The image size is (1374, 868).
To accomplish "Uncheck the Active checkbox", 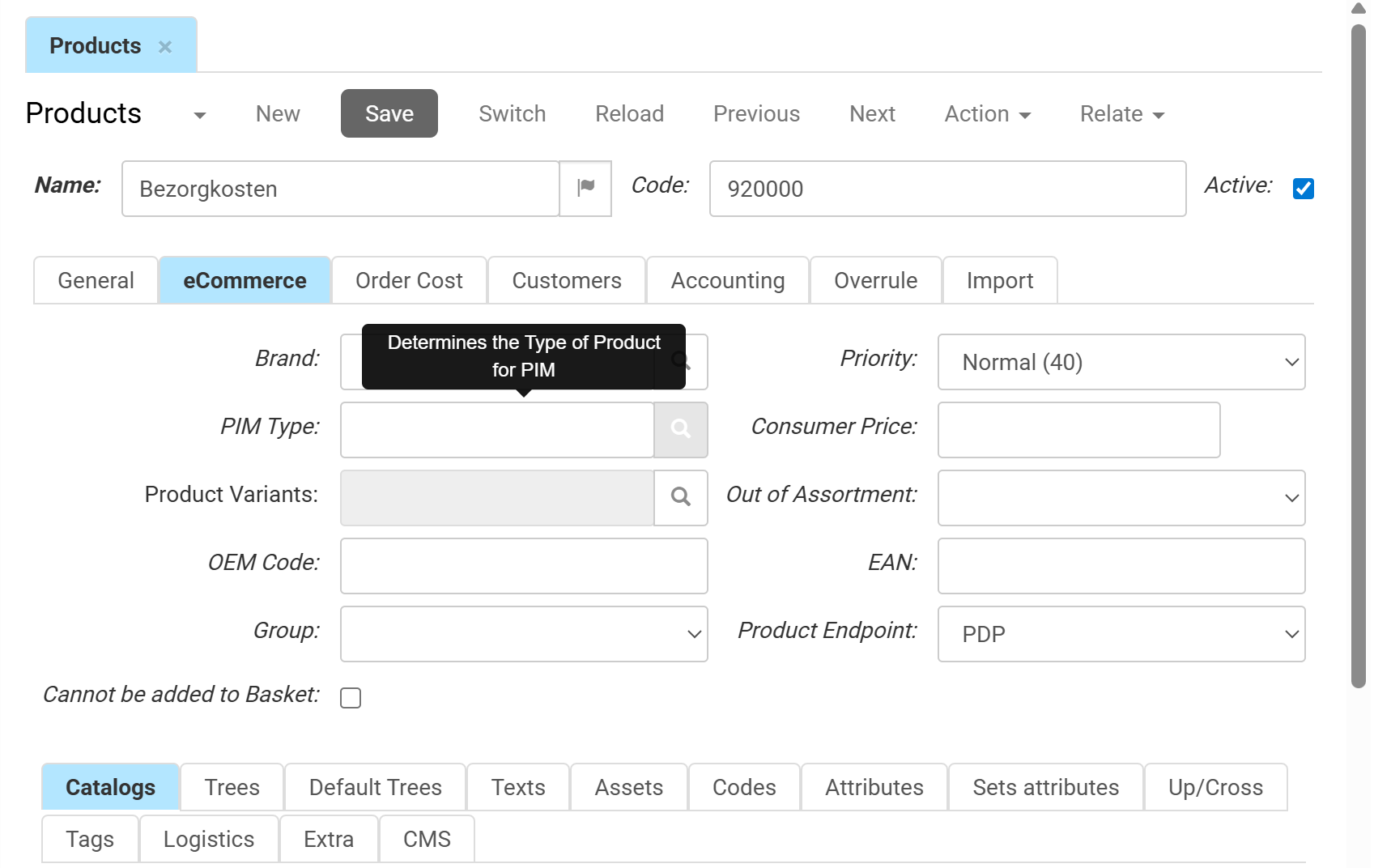I will tap(1303, 188).
